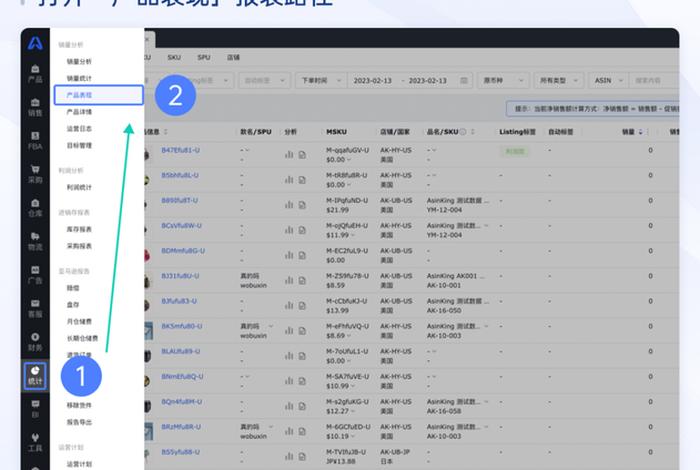Open the 原币种 currency dropdown
The height and width of the screenshot is (470, 700).
point(503,80)
